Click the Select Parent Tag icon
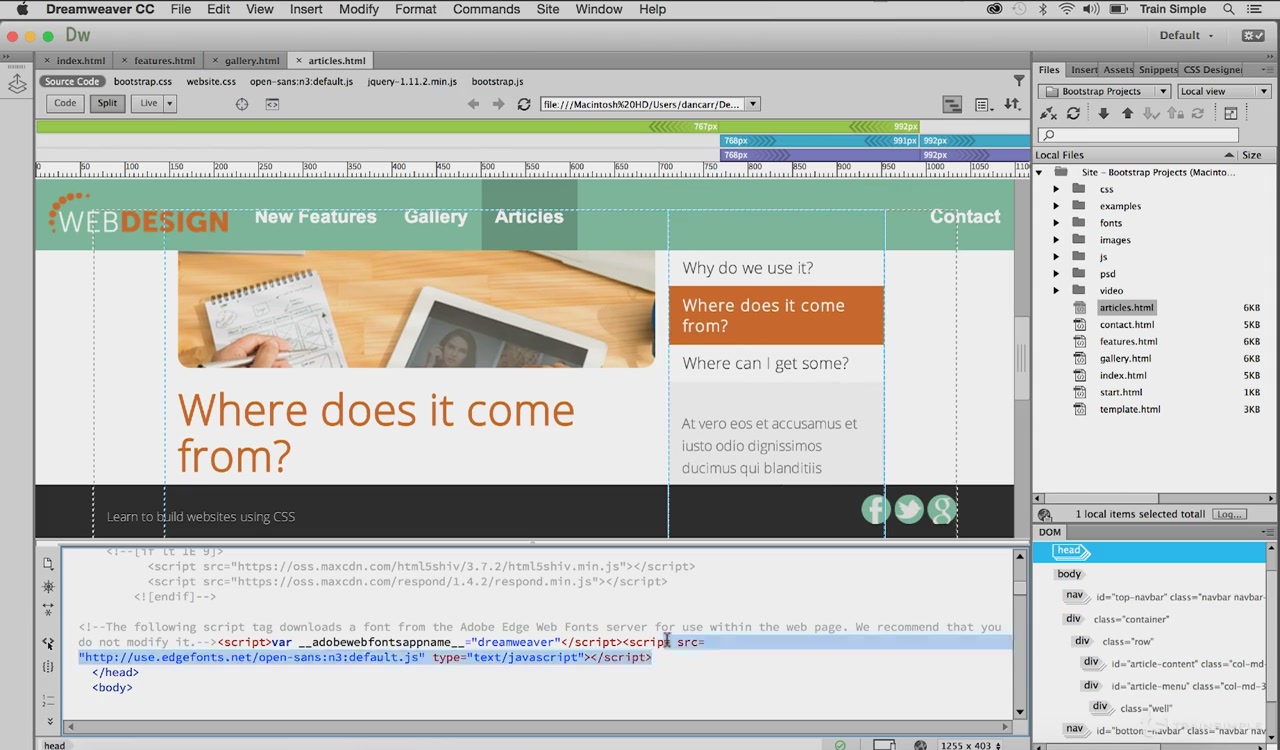1280x750 pixels. click(48, 643)
